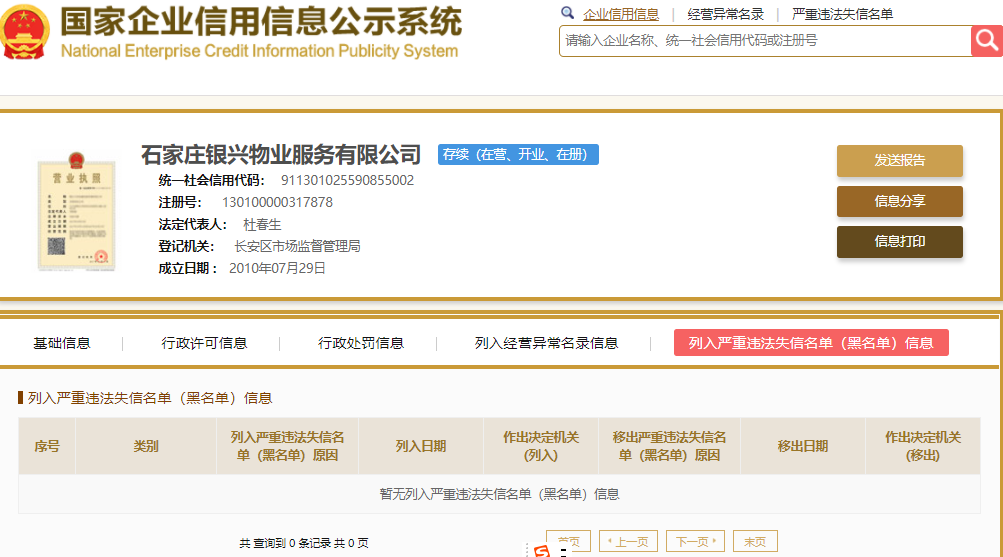Click establishment date 2010年07月29日
1003x557 pixels.
coord(277,269)
